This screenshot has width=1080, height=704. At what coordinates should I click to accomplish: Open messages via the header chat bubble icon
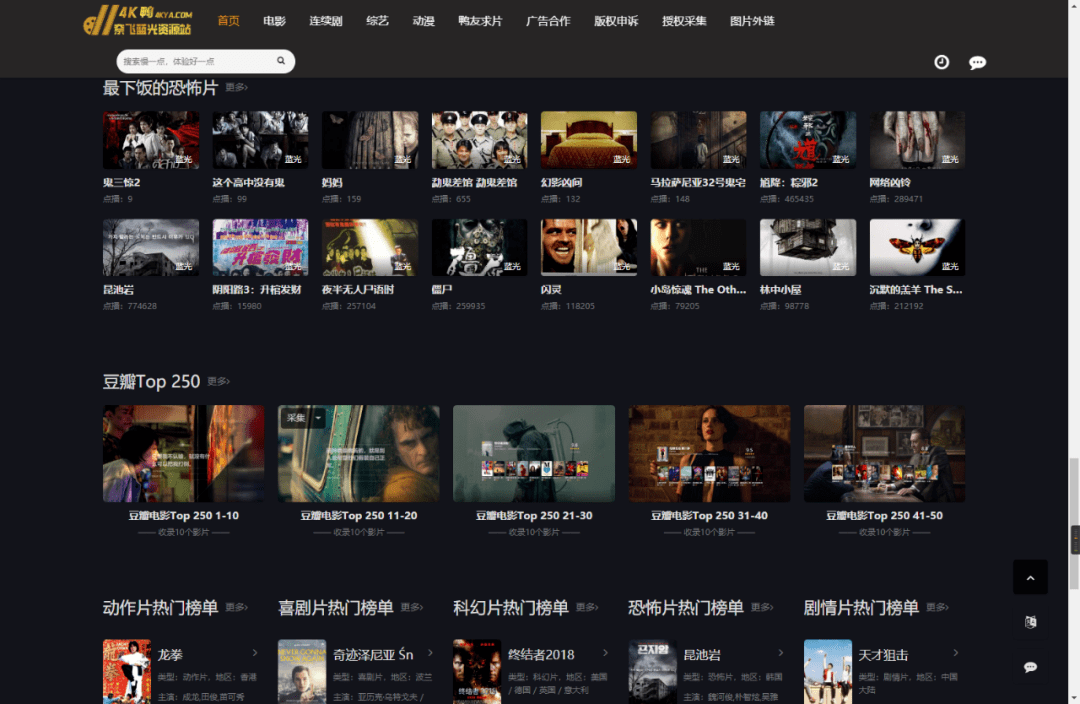pos(977,63)
